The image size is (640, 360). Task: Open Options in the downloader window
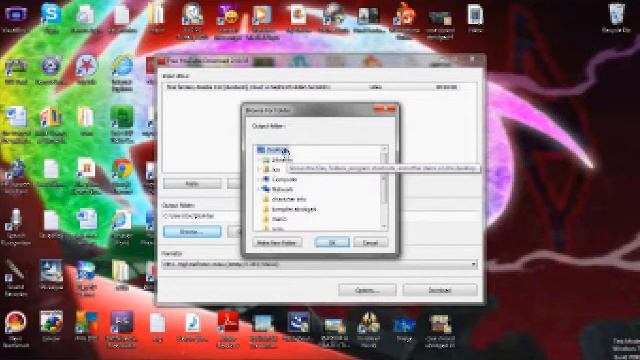pos(367,290)
